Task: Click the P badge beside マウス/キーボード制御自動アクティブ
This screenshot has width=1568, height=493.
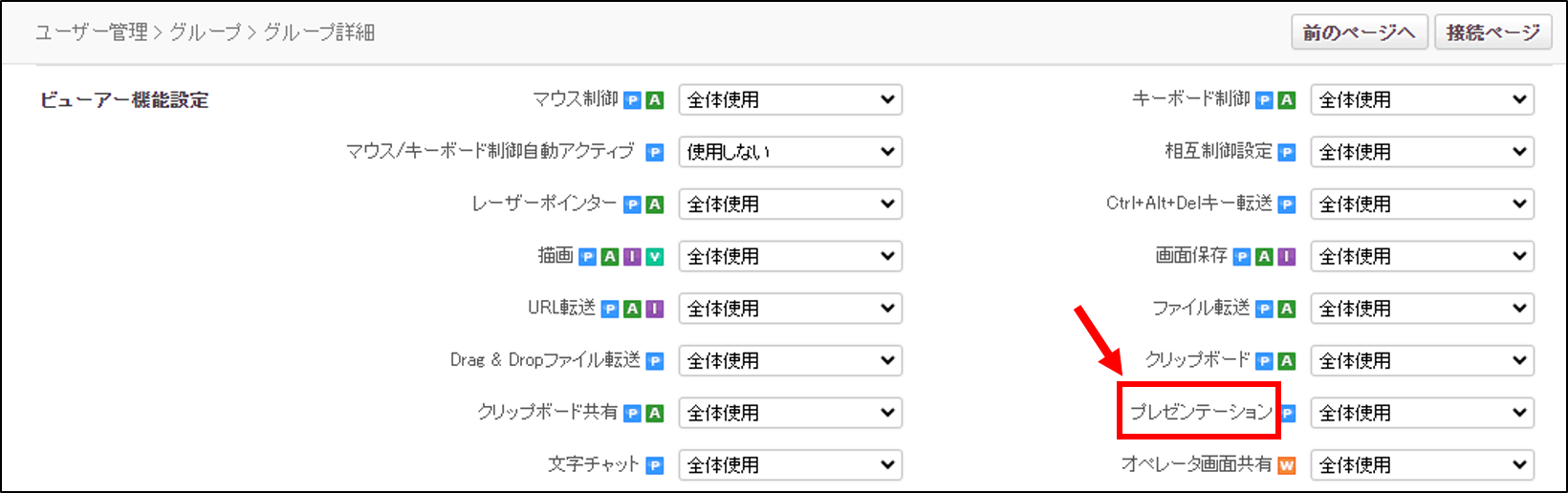Action: tap(655, 153)
